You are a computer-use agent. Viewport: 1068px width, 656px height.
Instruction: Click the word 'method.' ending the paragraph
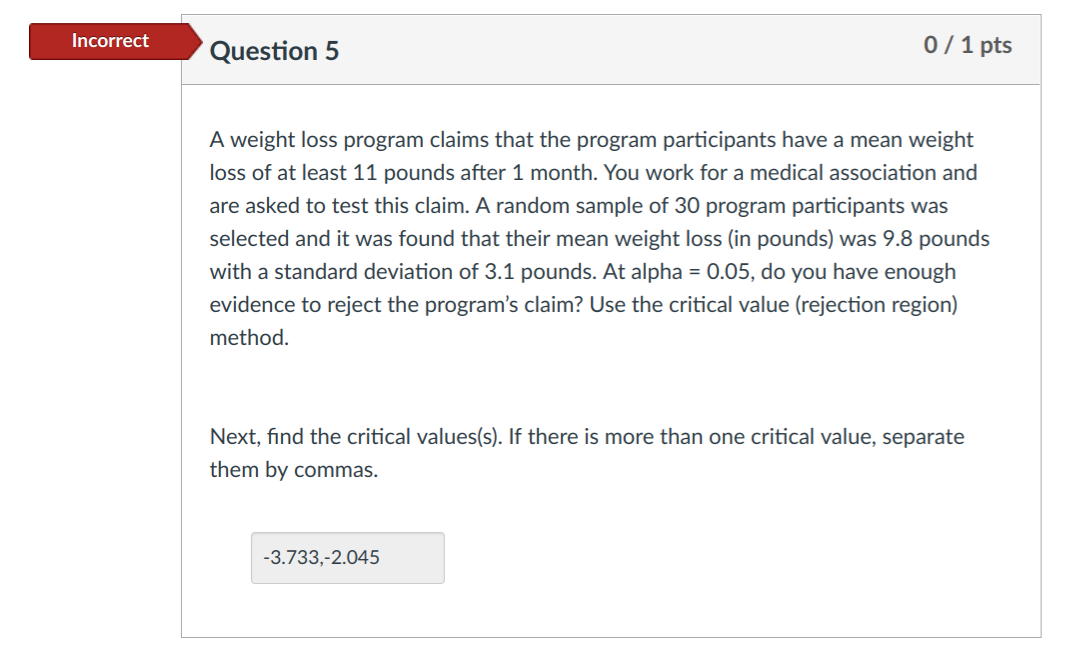click(249, 338)
